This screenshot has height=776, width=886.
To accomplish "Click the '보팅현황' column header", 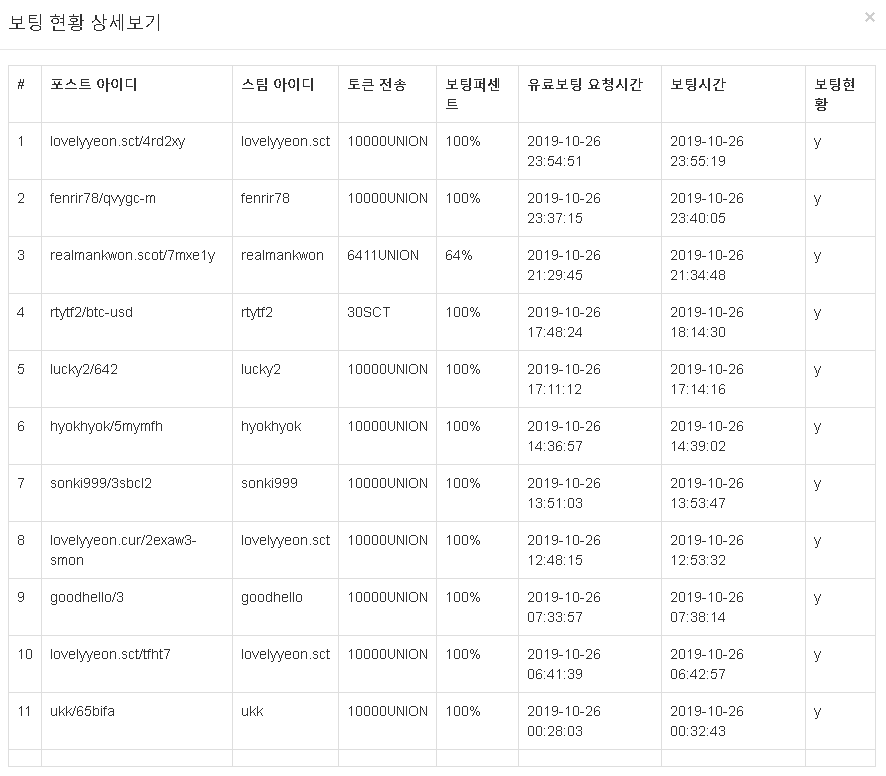I will (835, 94).
